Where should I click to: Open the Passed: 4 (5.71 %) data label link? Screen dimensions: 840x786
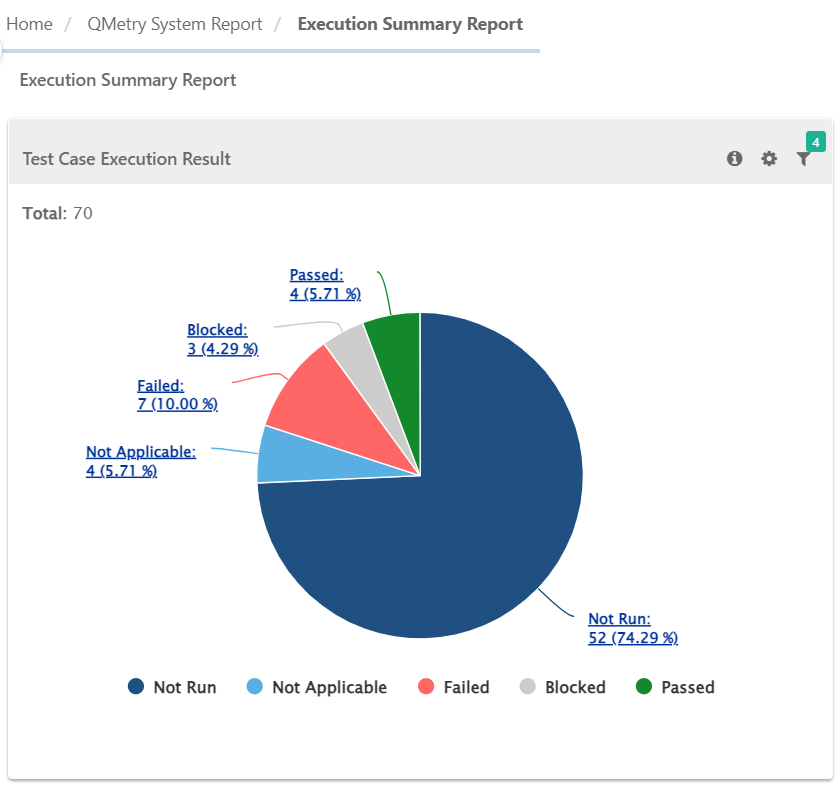(325, 284)
